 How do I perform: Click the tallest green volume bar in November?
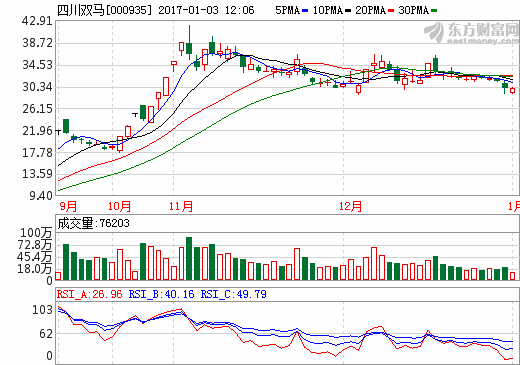(189, 258)
